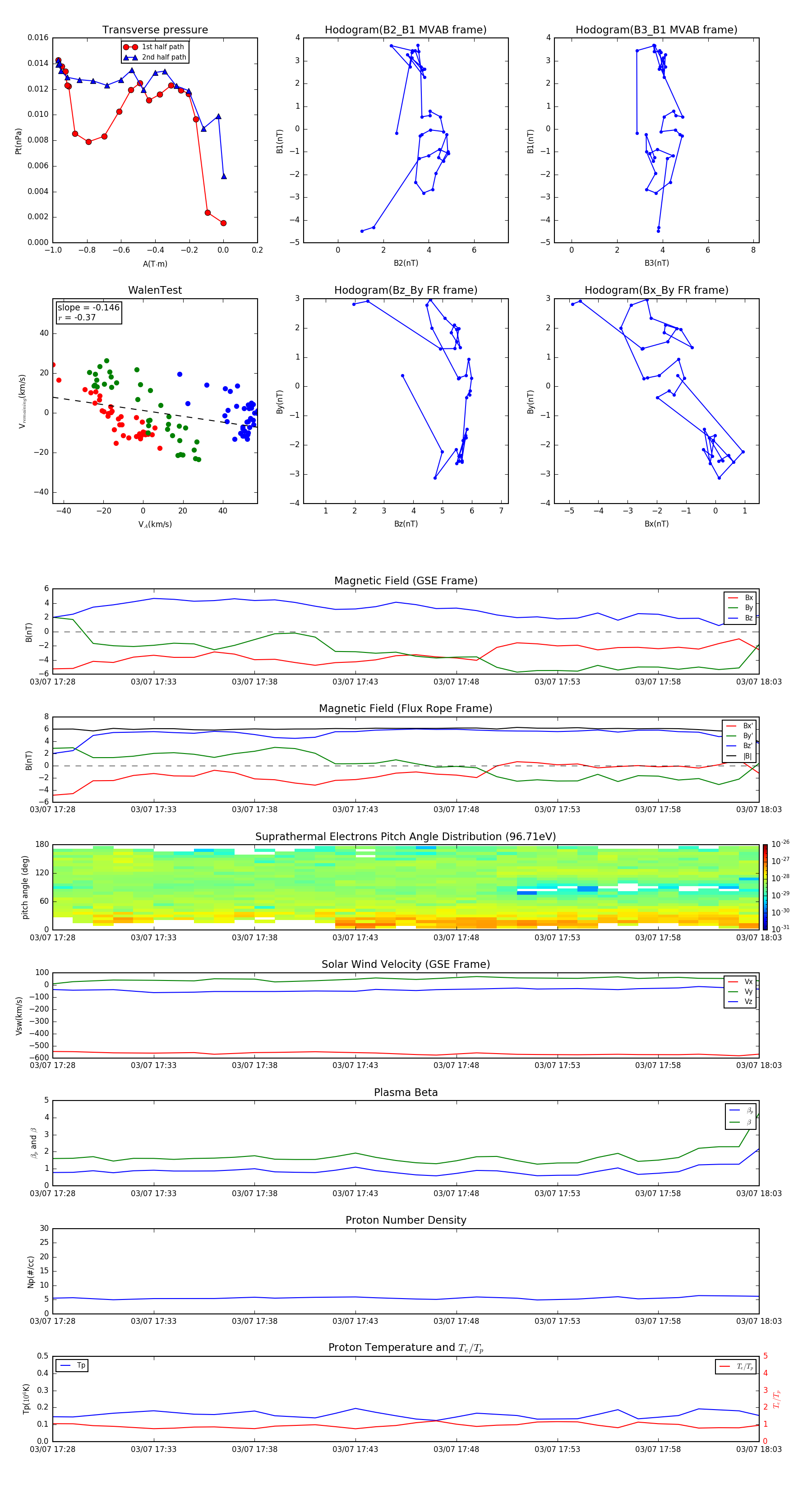
Task: Select the '1st half path' legend entry
Action: 155,47
